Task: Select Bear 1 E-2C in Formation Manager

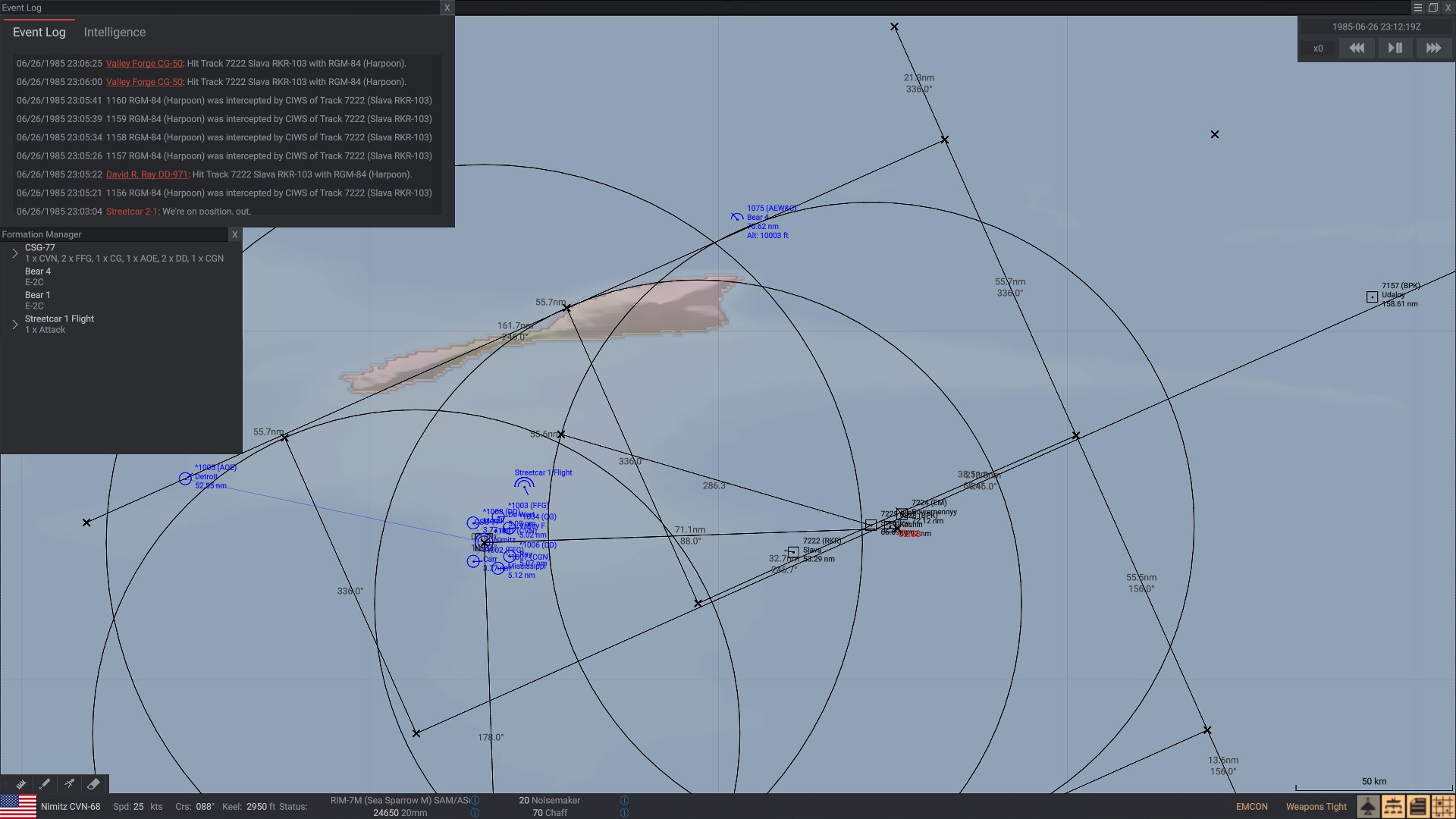Action: pos(38,300)
